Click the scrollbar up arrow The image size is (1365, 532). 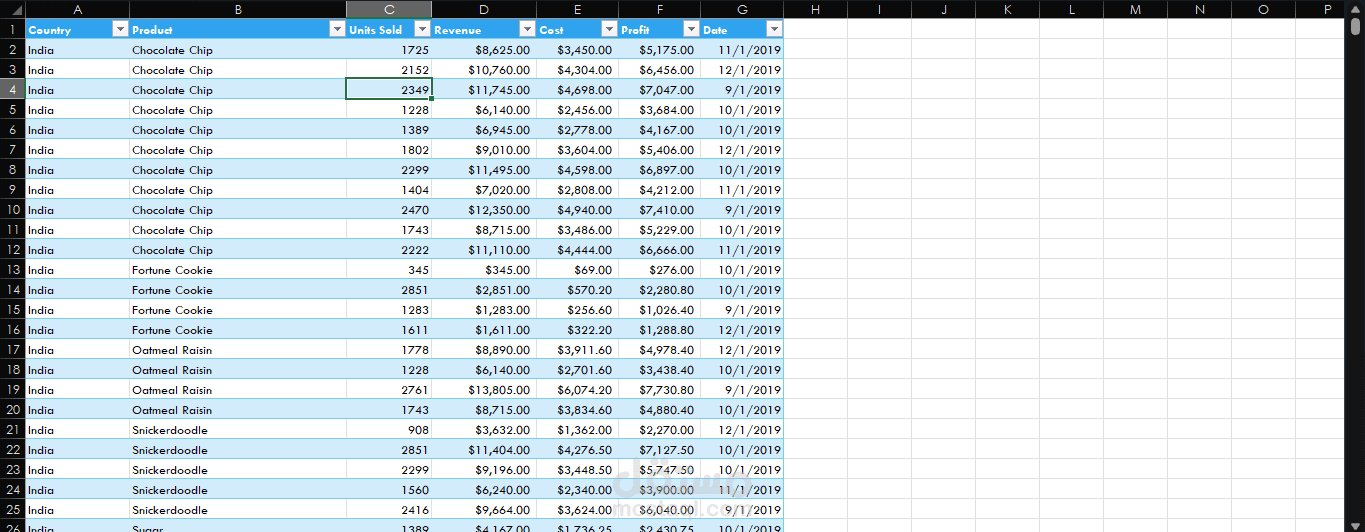(1356, 7)
